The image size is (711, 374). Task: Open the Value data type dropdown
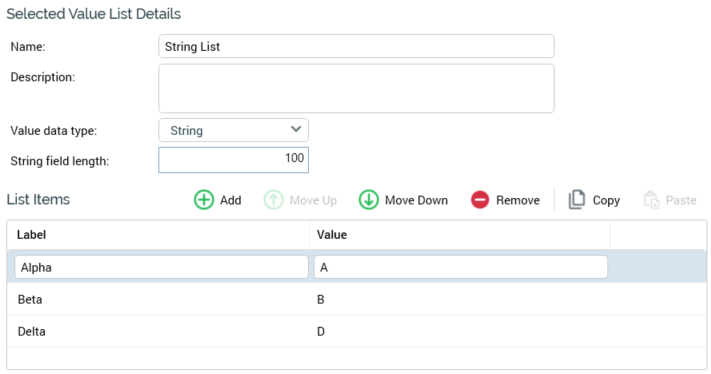click(x=234, y=131)
